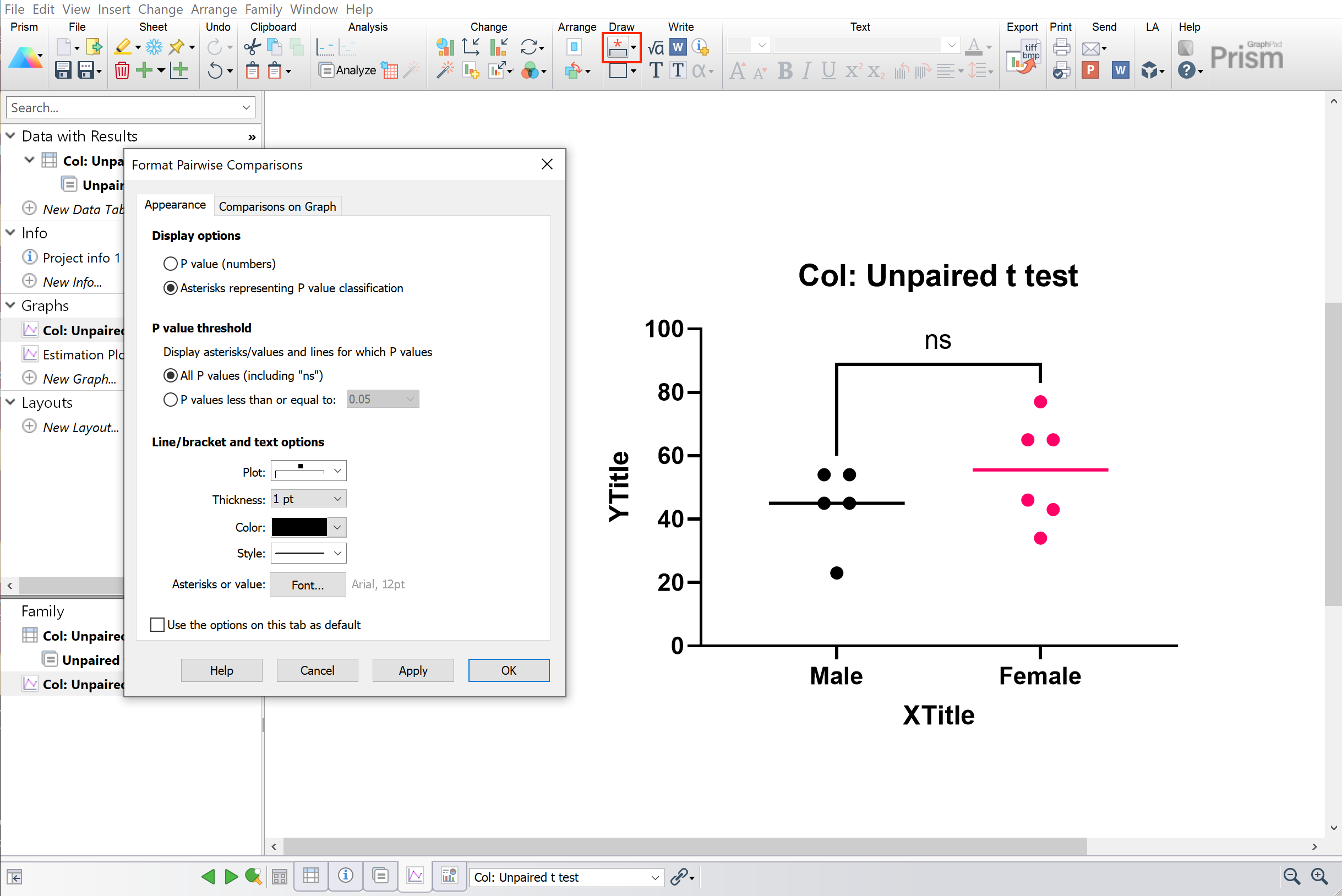Screen dimensions: 1342x896
Task: Click the Undo icon in toolbar
Action: (213, 69)
